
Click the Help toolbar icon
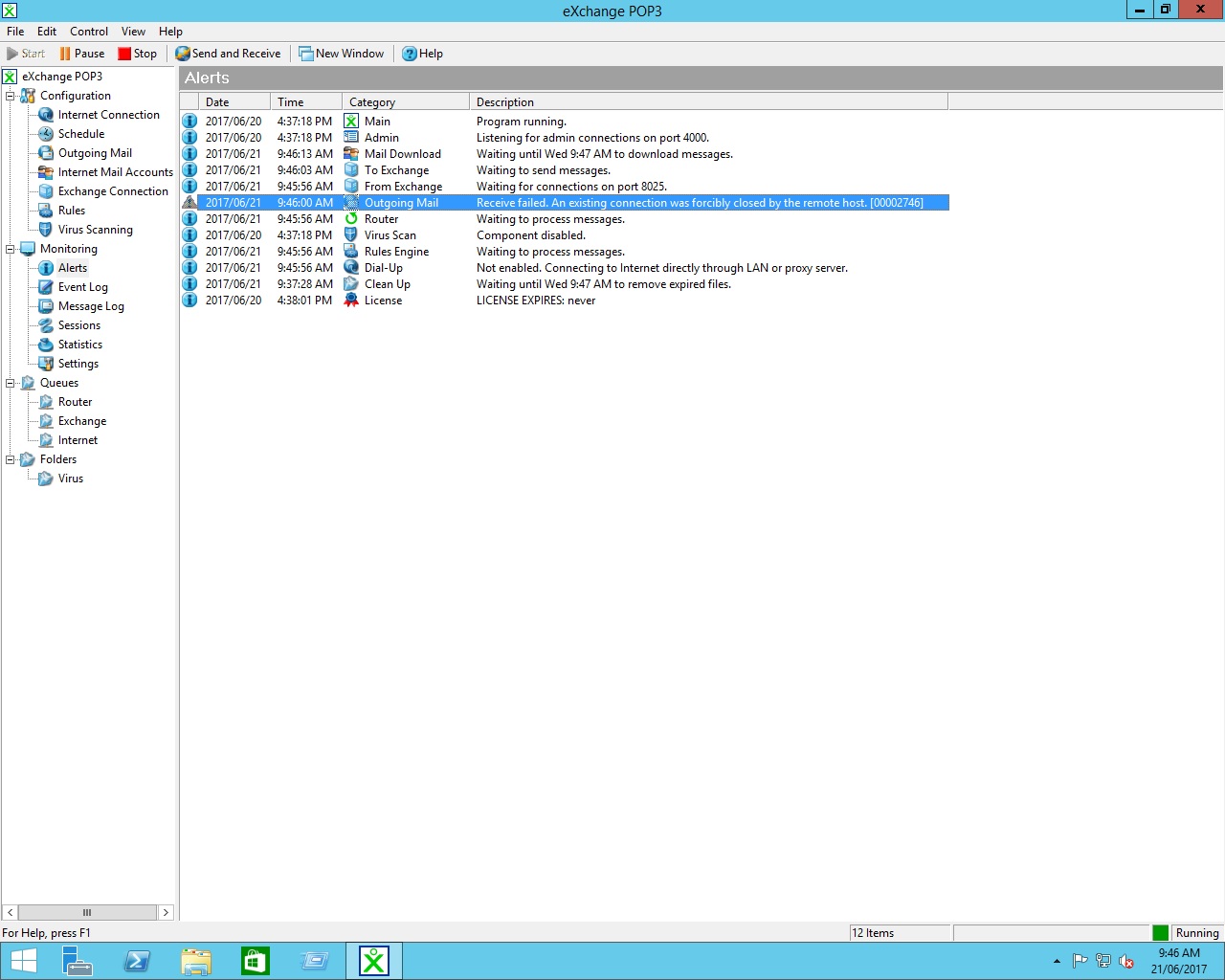click(410, 54)
